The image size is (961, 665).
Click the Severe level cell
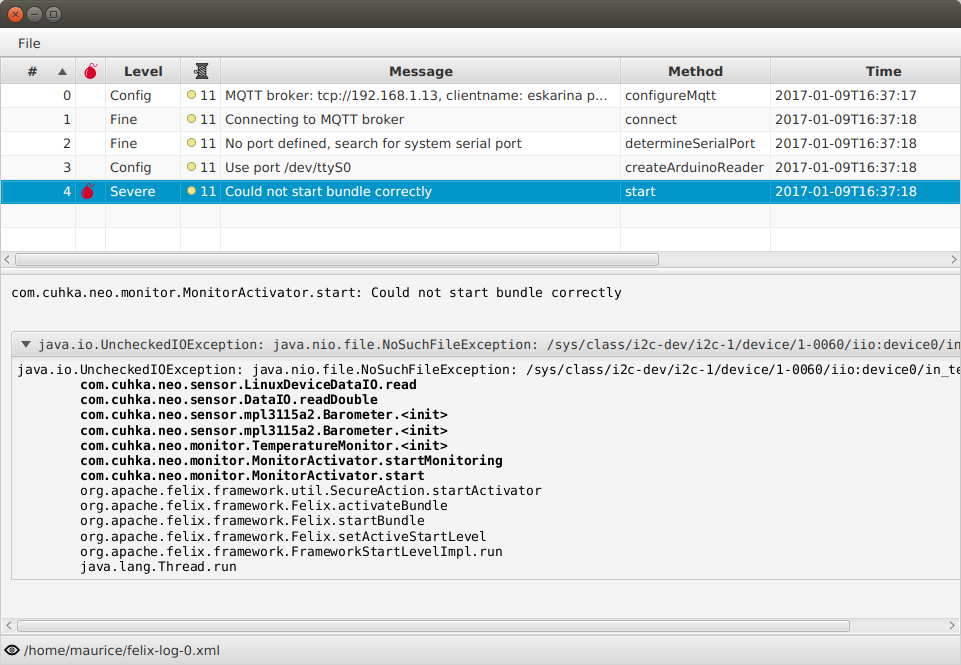[x=143, y=191]
